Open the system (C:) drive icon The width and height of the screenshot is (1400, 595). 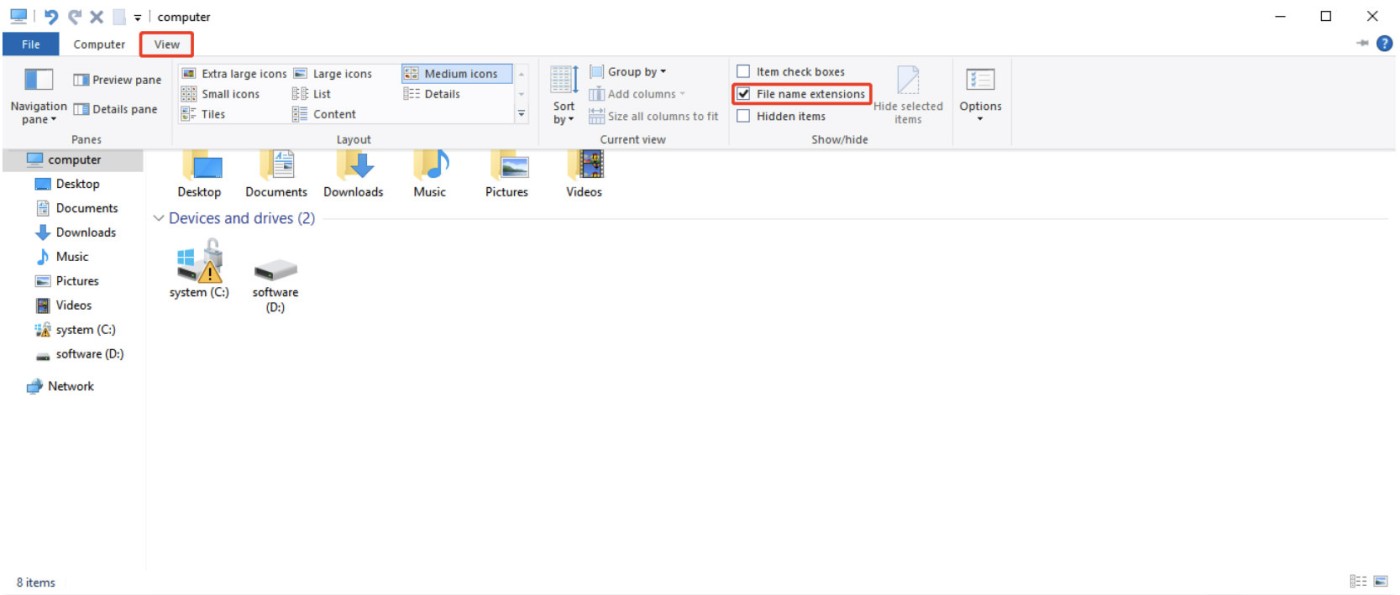tap(199, 262)
